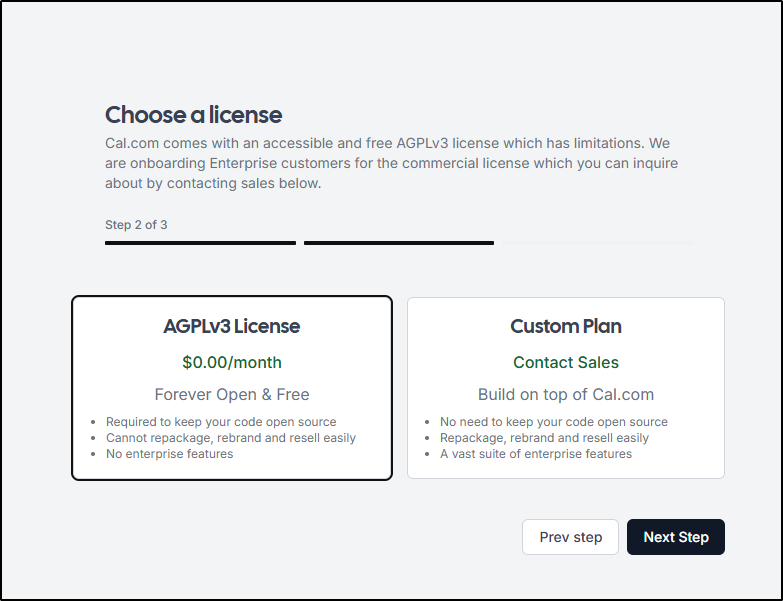
Task: Click the third progress step bar
Action: (597, 243)
